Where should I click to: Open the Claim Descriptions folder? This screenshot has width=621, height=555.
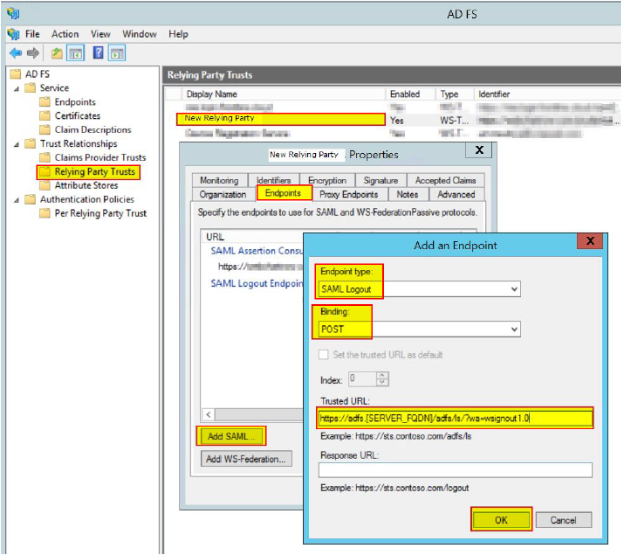click(92, 130)
